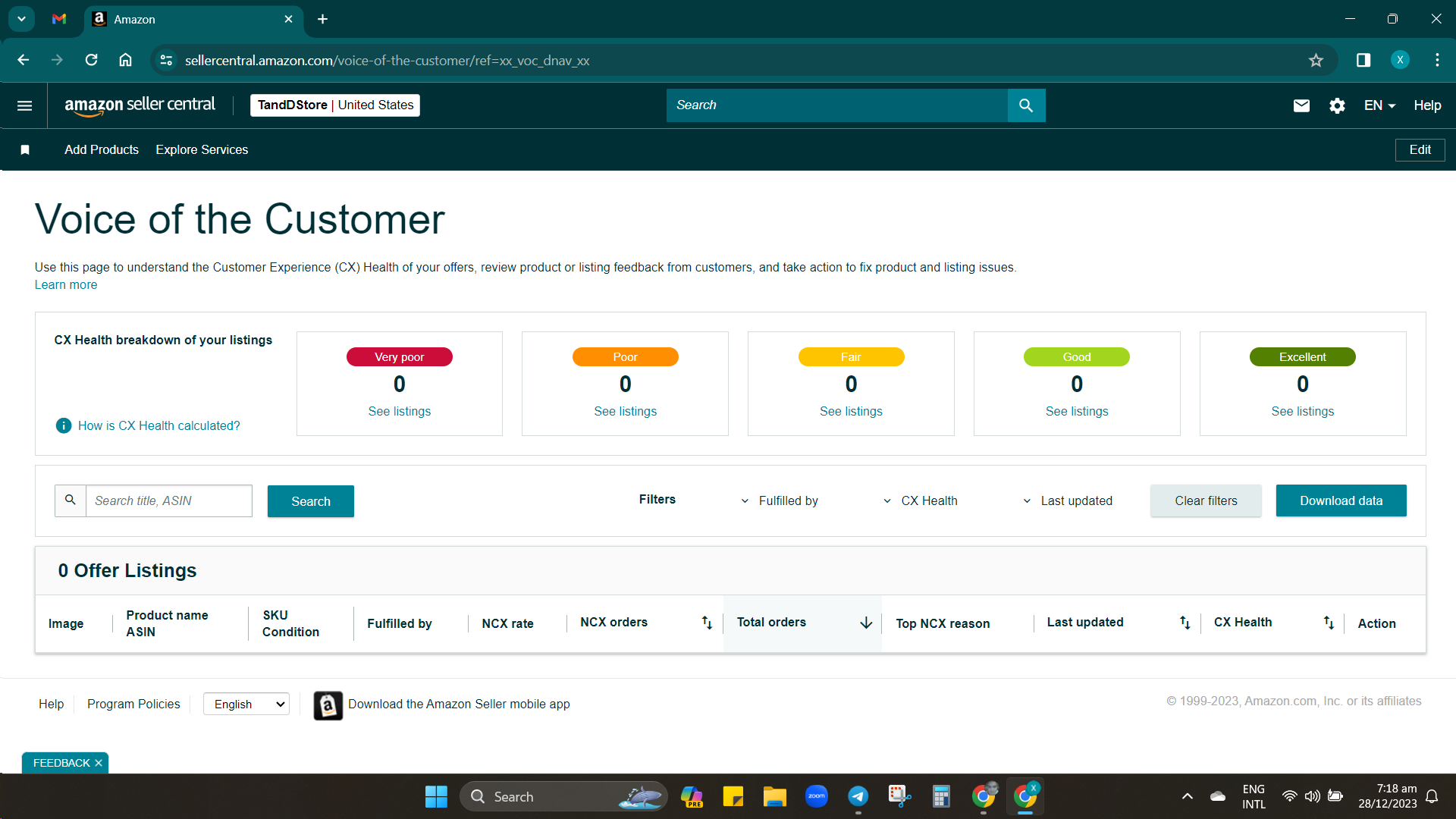Close the FEEDBACK tab with X
The image size is (1456, 819).
click(x=99, y=763)
